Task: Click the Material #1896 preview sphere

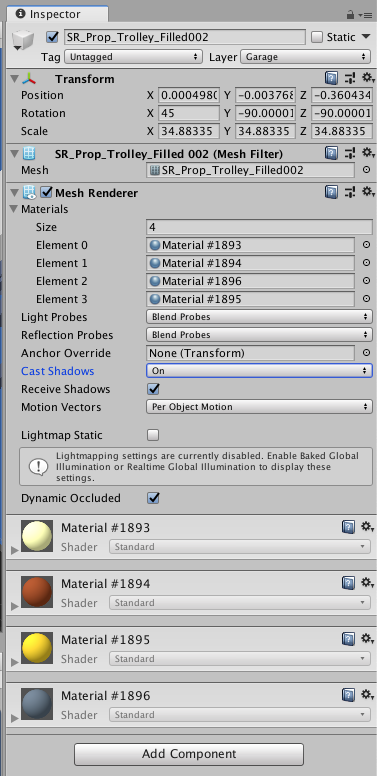Action: (x=37, y=704)
